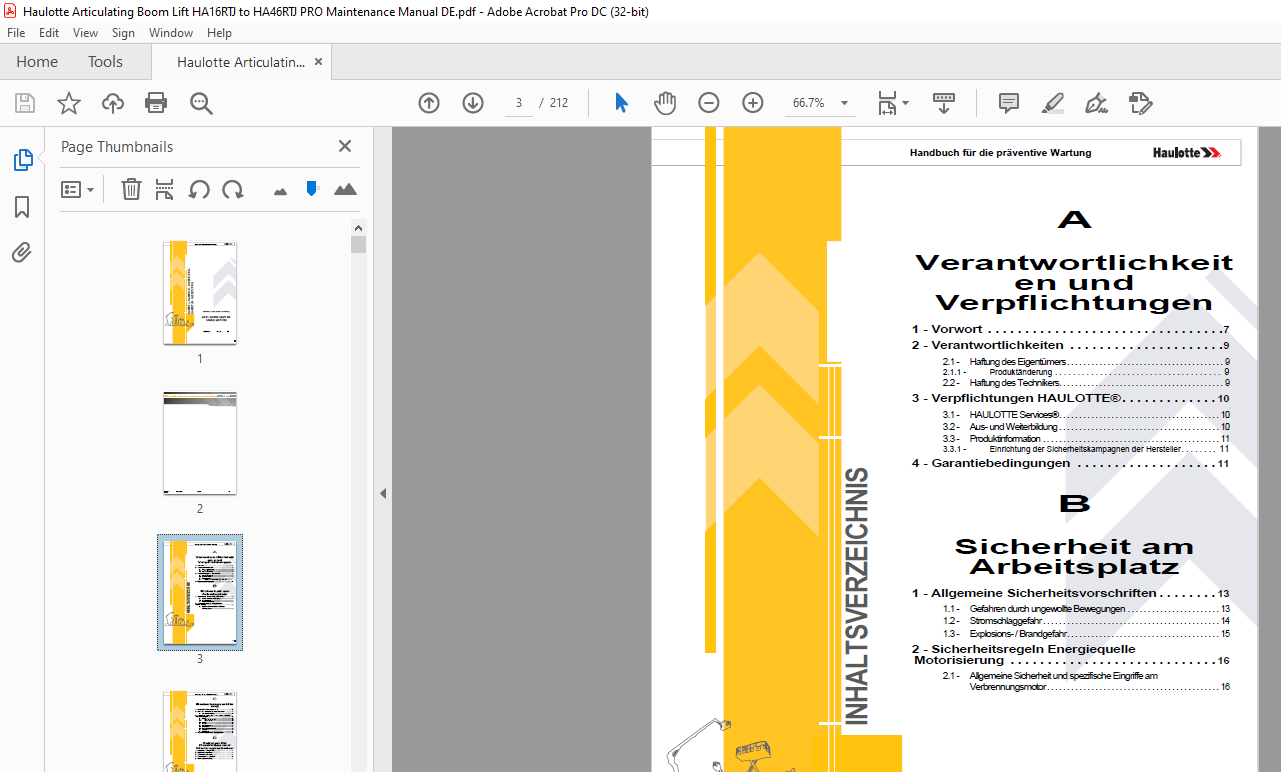Delete the selected page with the trash icon
Viewport: 1281px width, 772px height.
click(131, 189)
